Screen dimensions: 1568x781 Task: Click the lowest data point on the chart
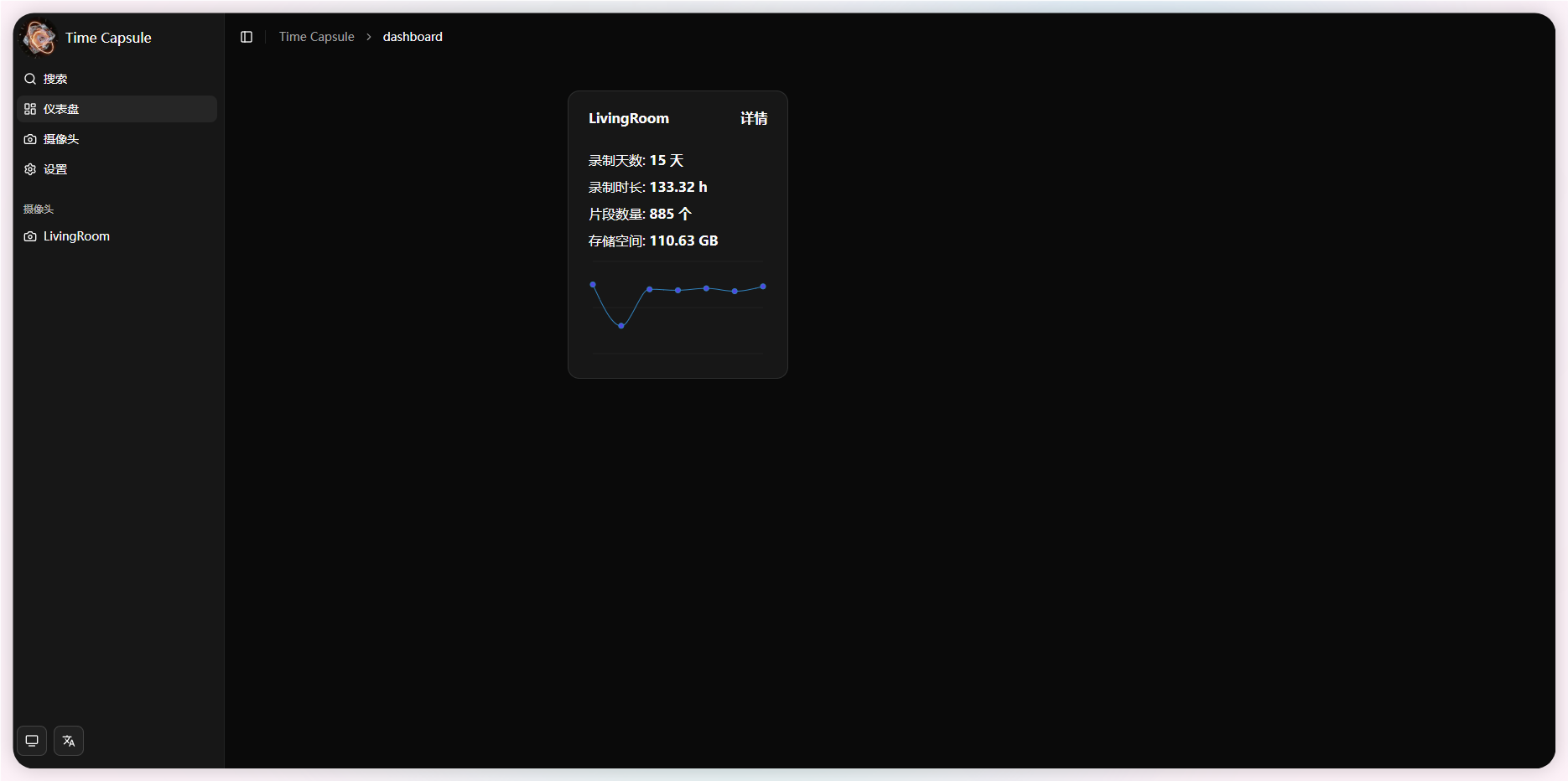(621, 326)
